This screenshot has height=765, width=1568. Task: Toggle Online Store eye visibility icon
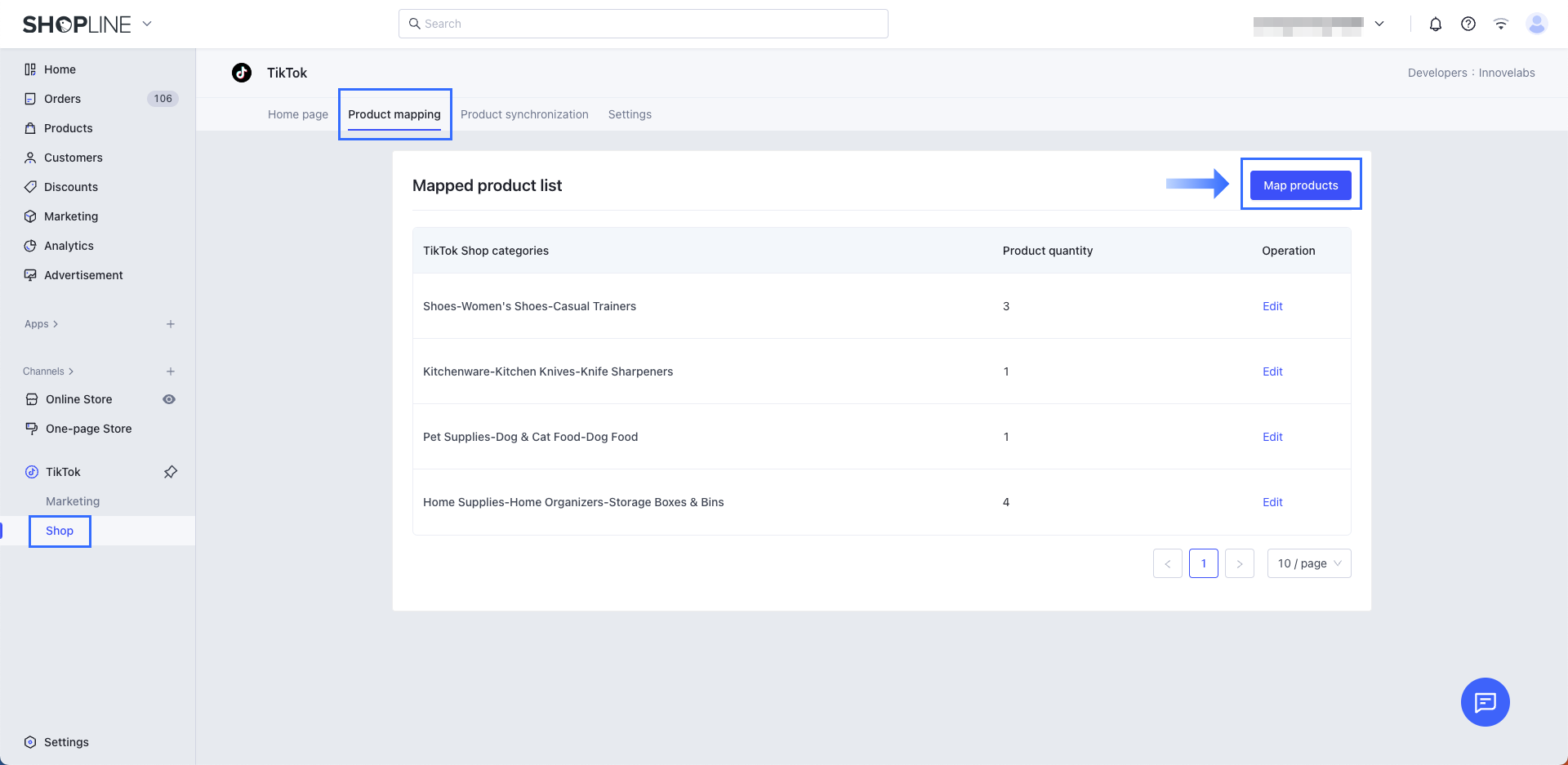point(169,399)
